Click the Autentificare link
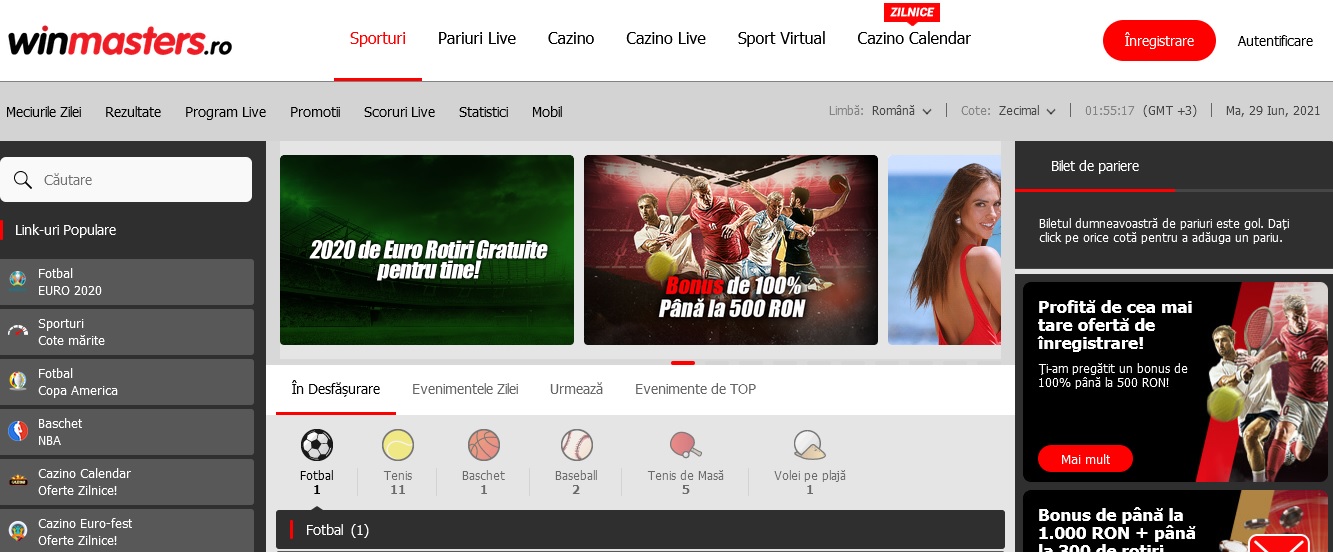This screenshot has width=1333, height=552. coord(1275,41)
